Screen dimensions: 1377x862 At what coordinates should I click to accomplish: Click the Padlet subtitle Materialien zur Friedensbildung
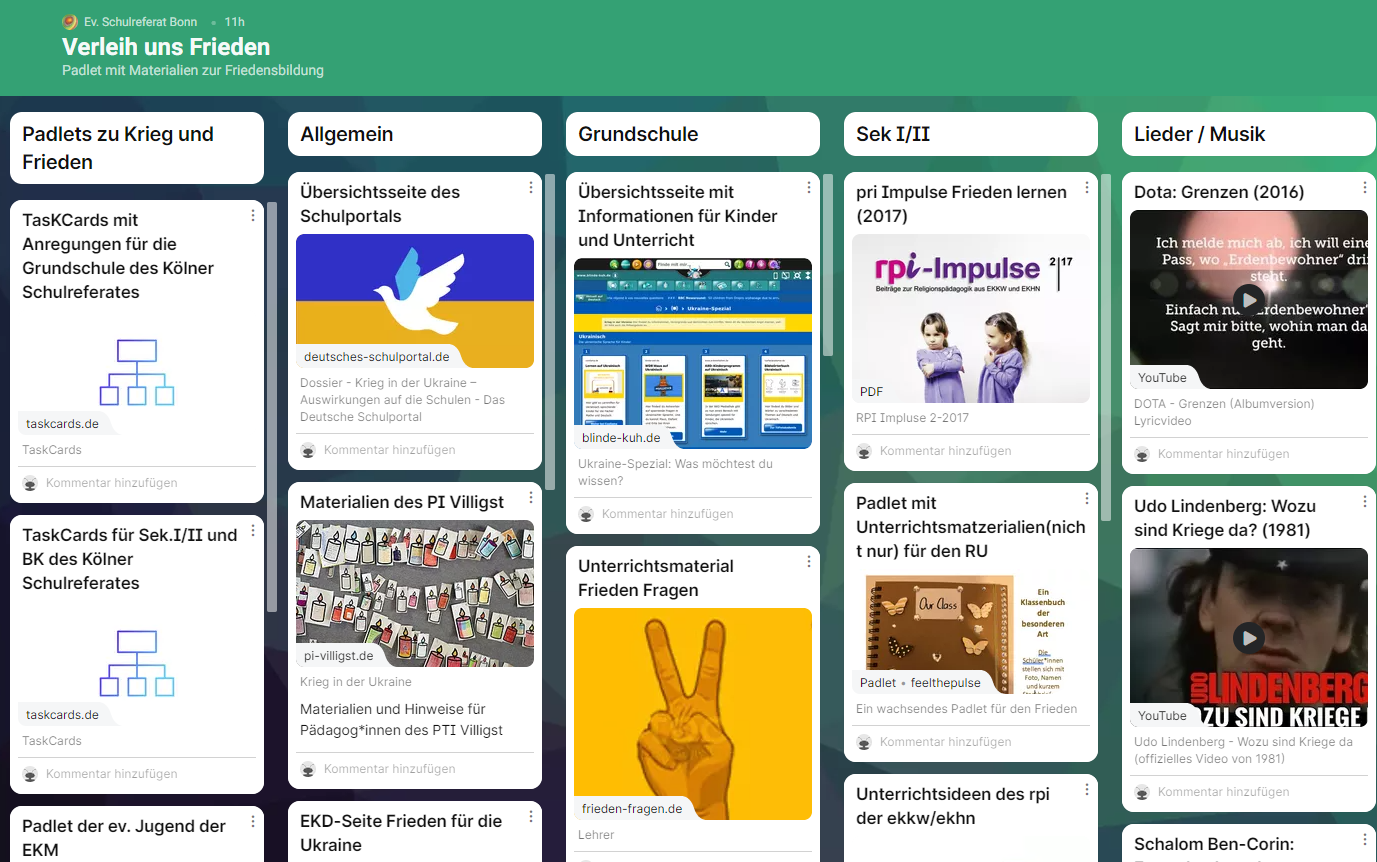click(193, 71)
